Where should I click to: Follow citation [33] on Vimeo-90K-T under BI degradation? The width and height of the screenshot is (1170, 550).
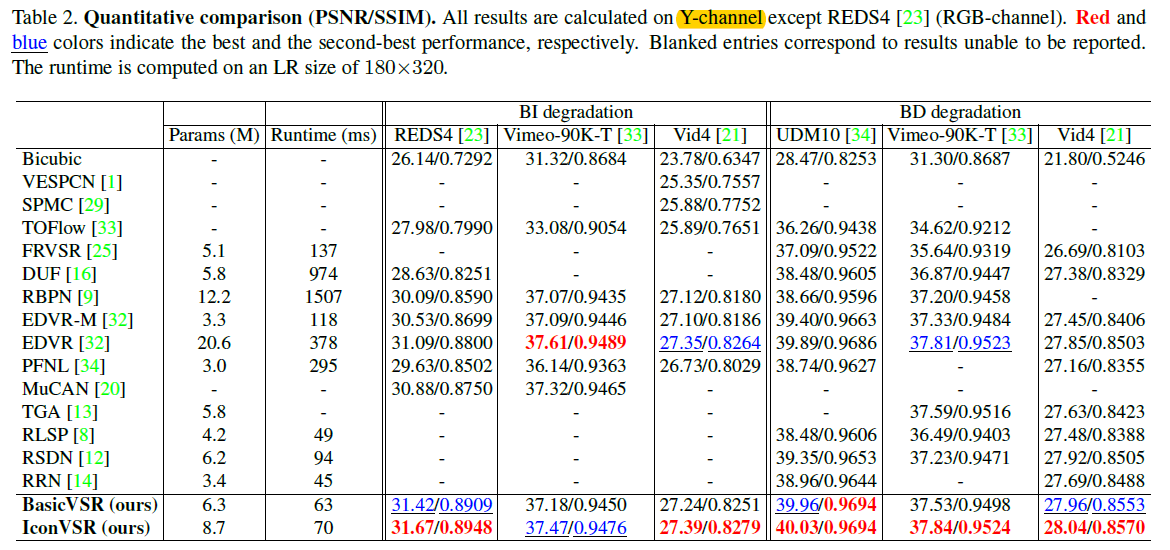coord(631,136)
